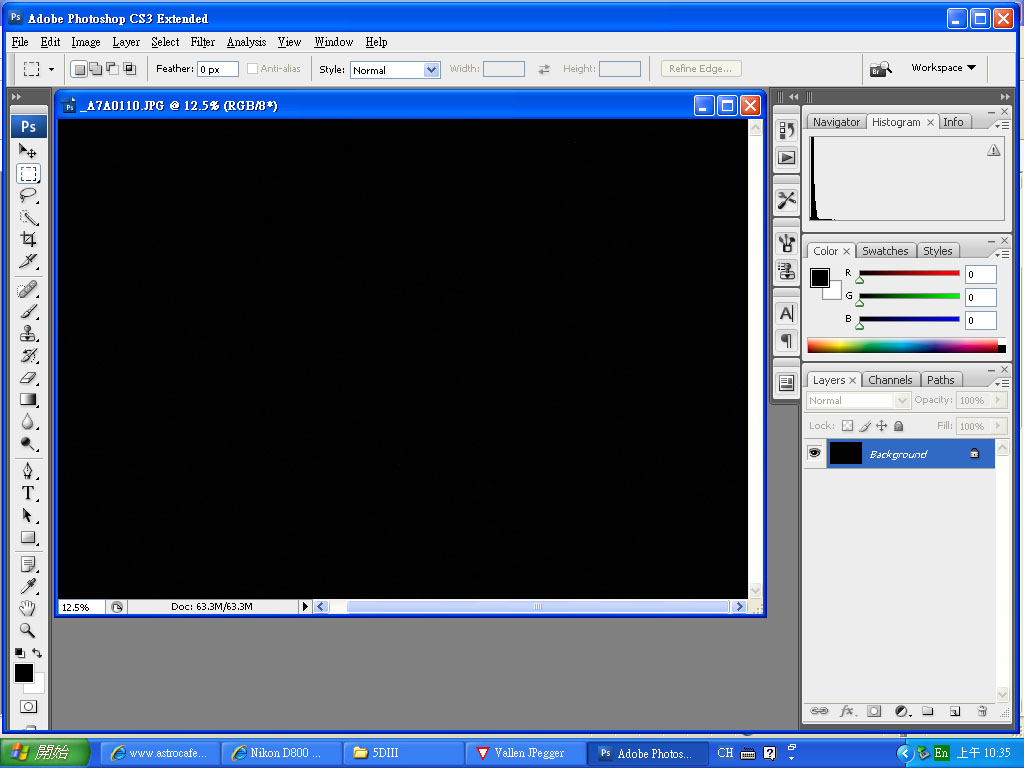Pick the Clone Stamp tool
This screenshot has height=768, width=1024.
coord(28,334)
